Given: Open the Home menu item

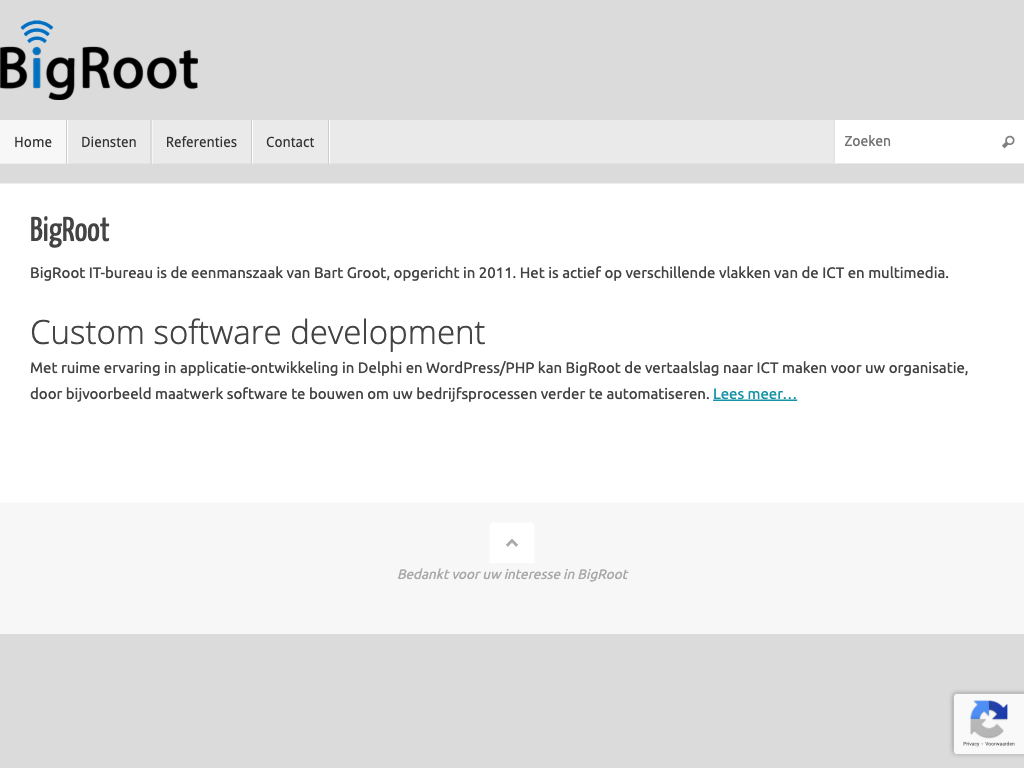Looking at the screenshot, I should [x=33, y=142].
